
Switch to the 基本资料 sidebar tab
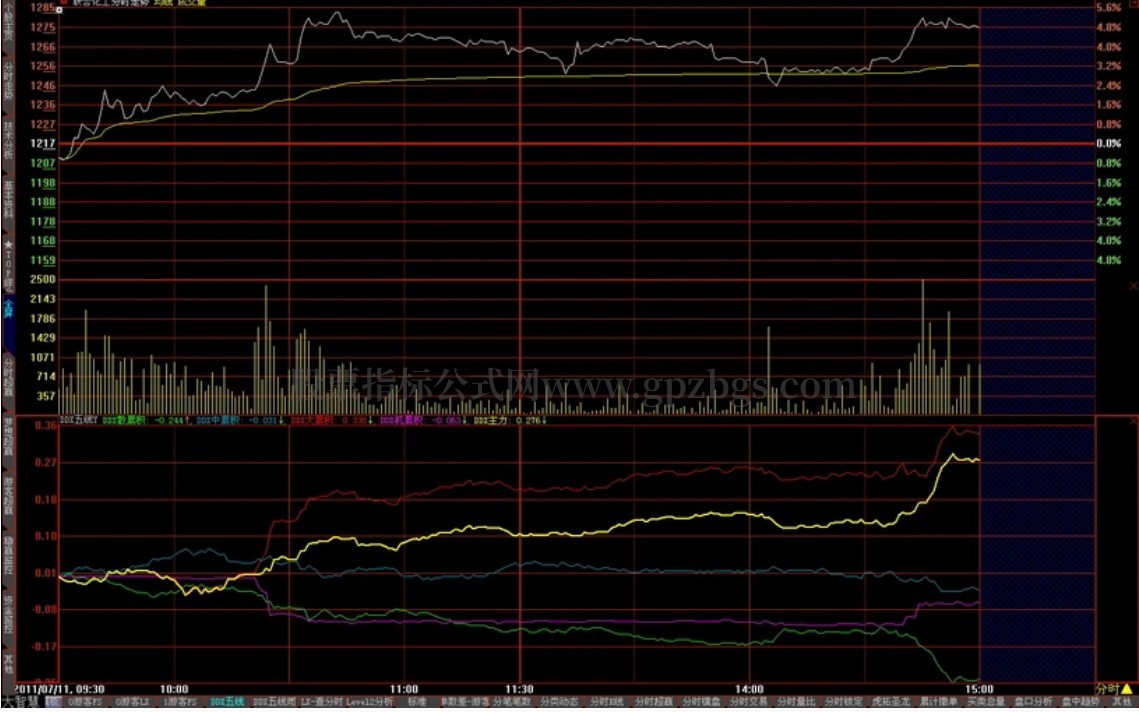(x=8, y=201)
